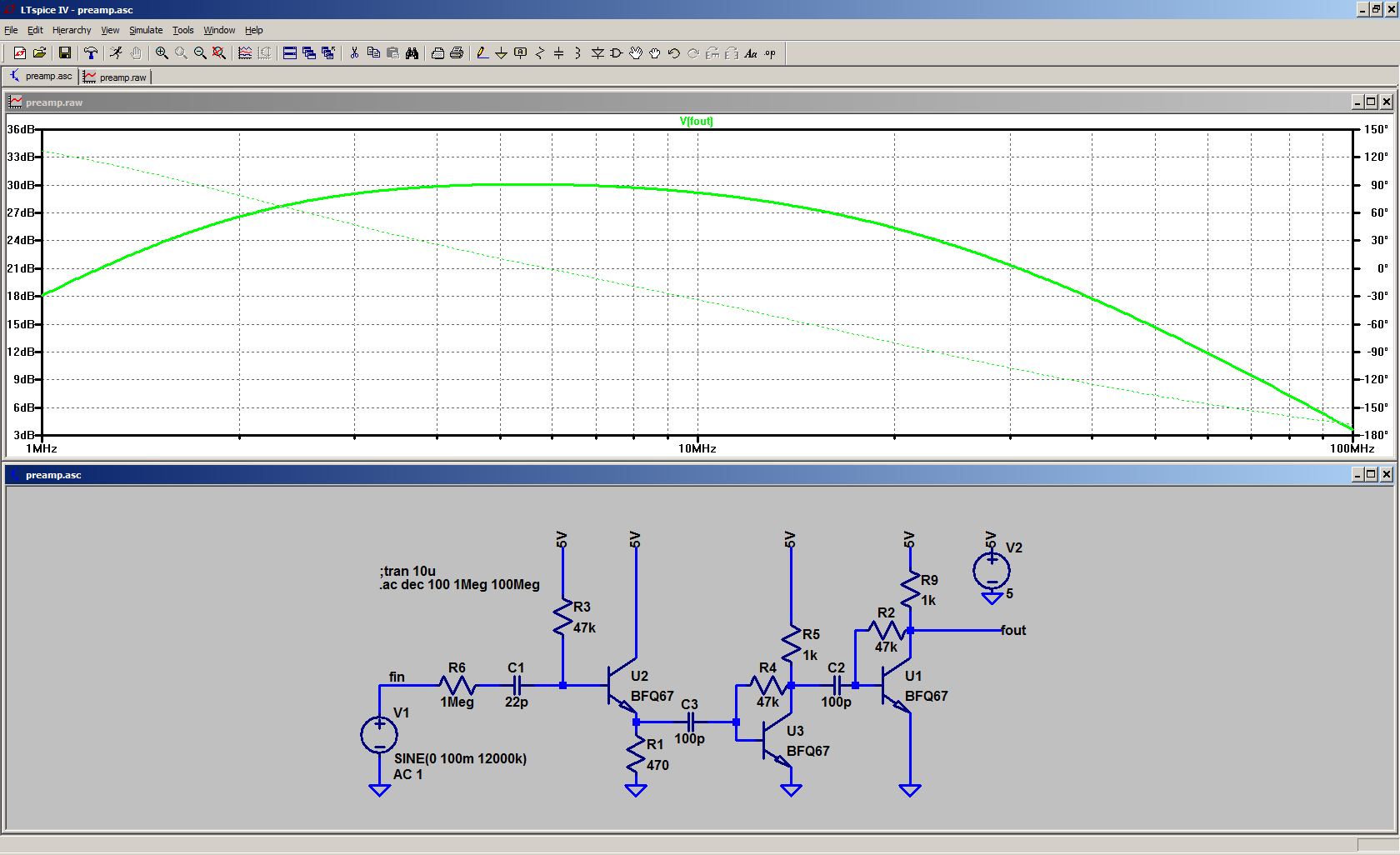Open the Simulate menu

tap(146, 30)
